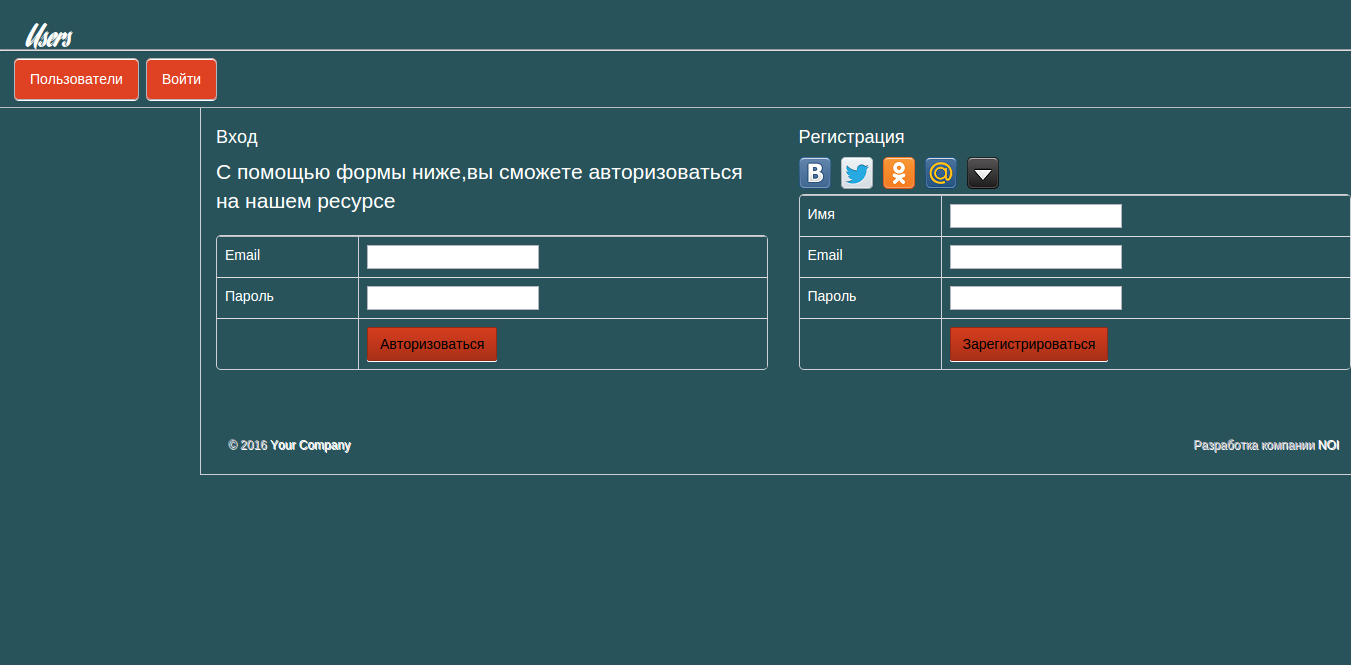Click the Users logo

[48, 36]
